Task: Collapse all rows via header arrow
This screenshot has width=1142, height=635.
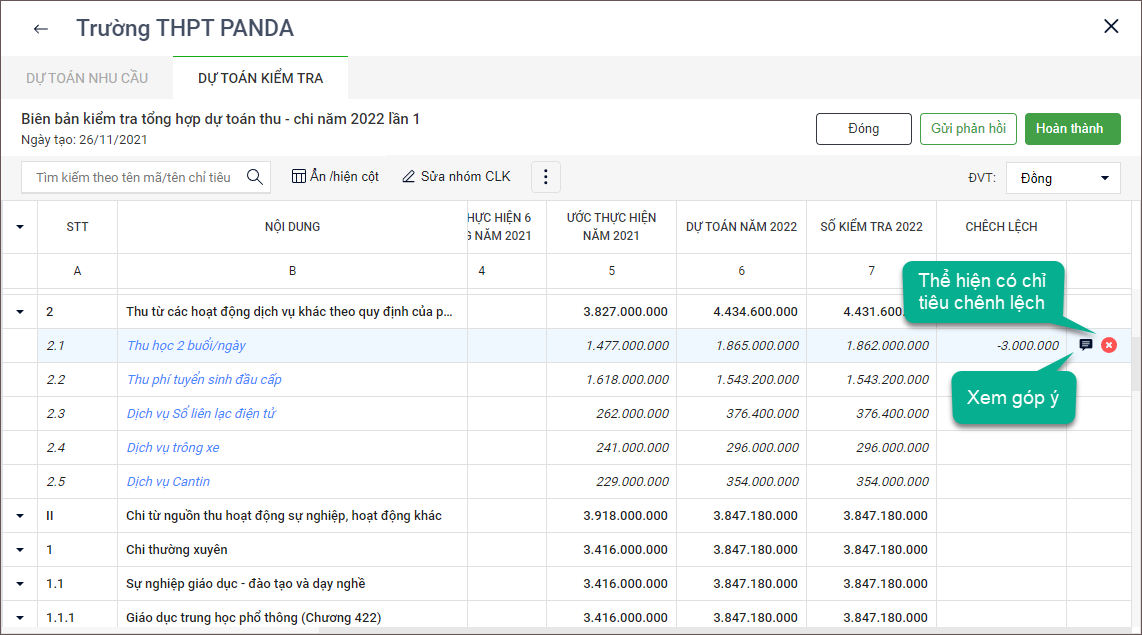Action: [x=20, y=227]
